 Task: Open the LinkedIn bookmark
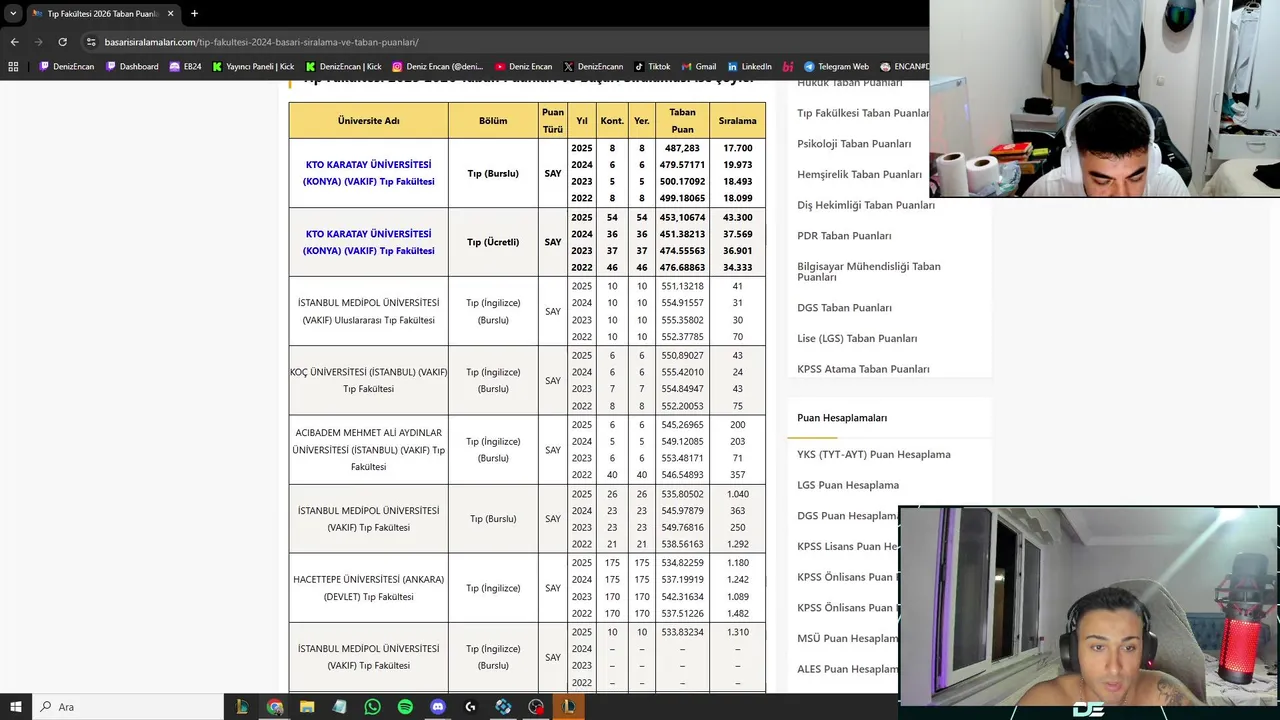pos(749,66)
